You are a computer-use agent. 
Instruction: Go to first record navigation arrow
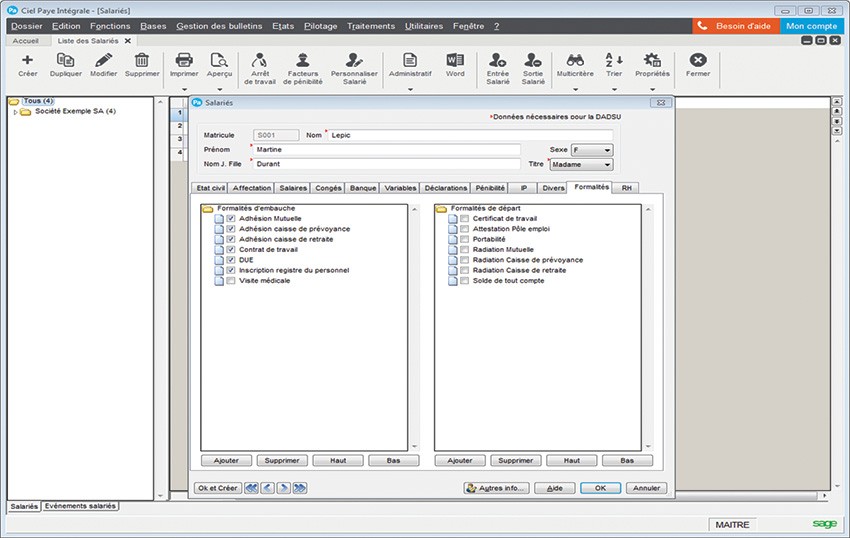pyautogui.click(x=251, y=488)
